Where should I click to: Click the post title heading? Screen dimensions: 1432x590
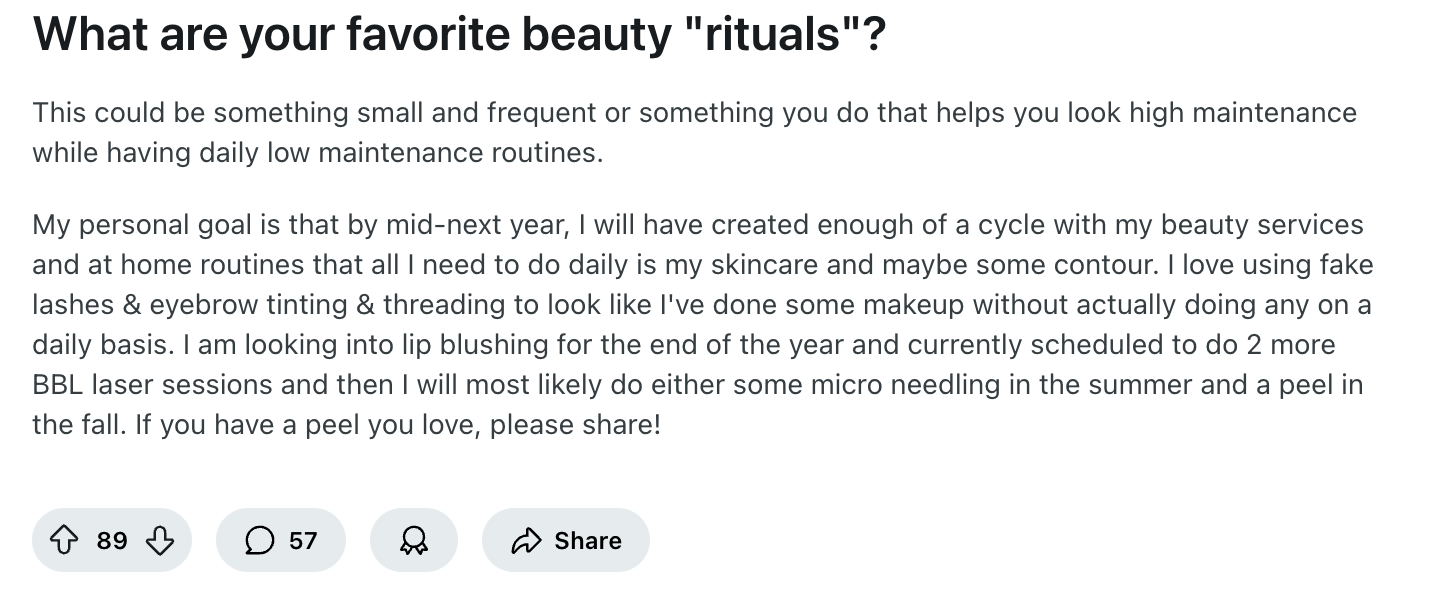click(459, 35)
